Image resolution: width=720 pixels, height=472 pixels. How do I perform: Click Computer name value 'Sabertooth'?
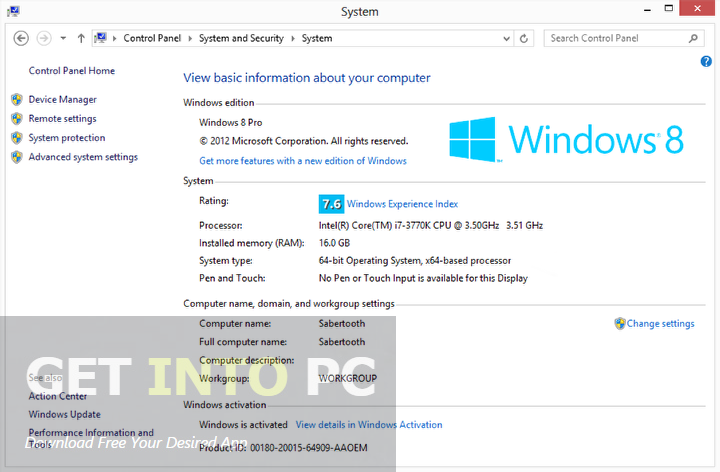[x=342, y=324]
